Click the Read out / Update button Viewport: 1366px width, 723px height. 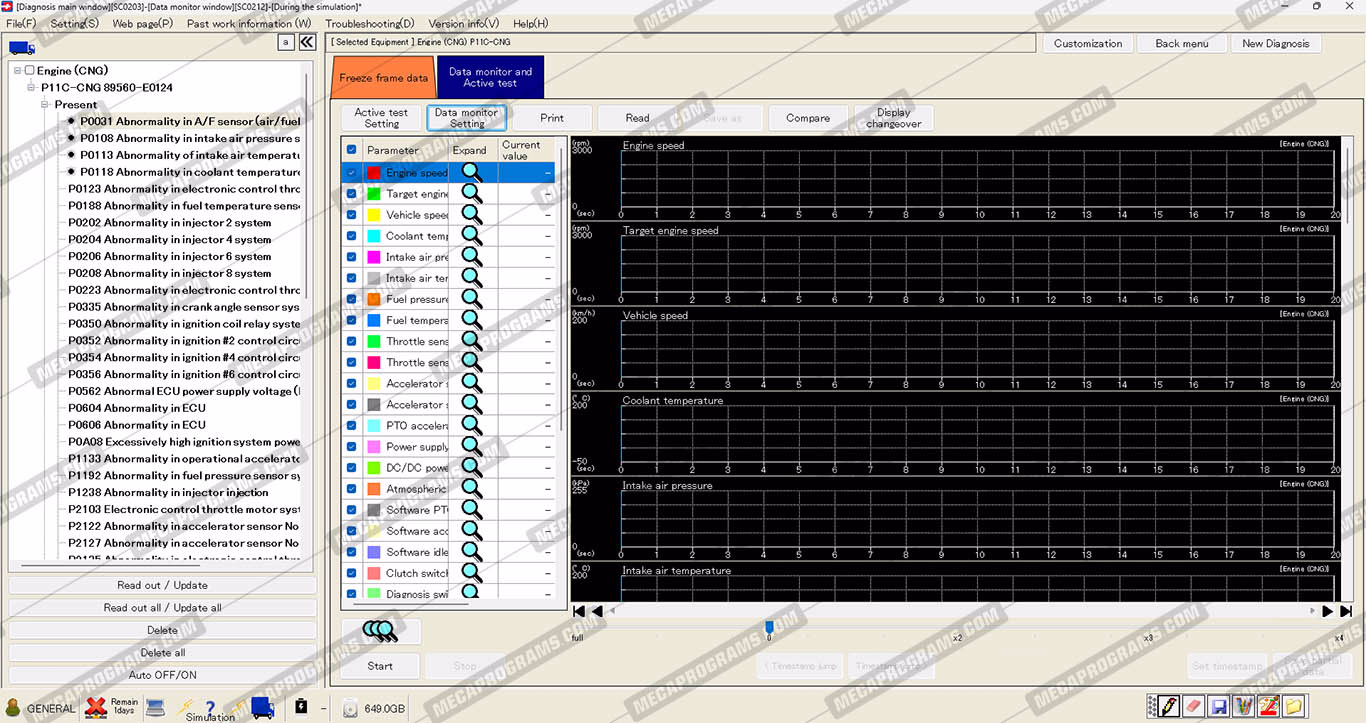point(162,585)
